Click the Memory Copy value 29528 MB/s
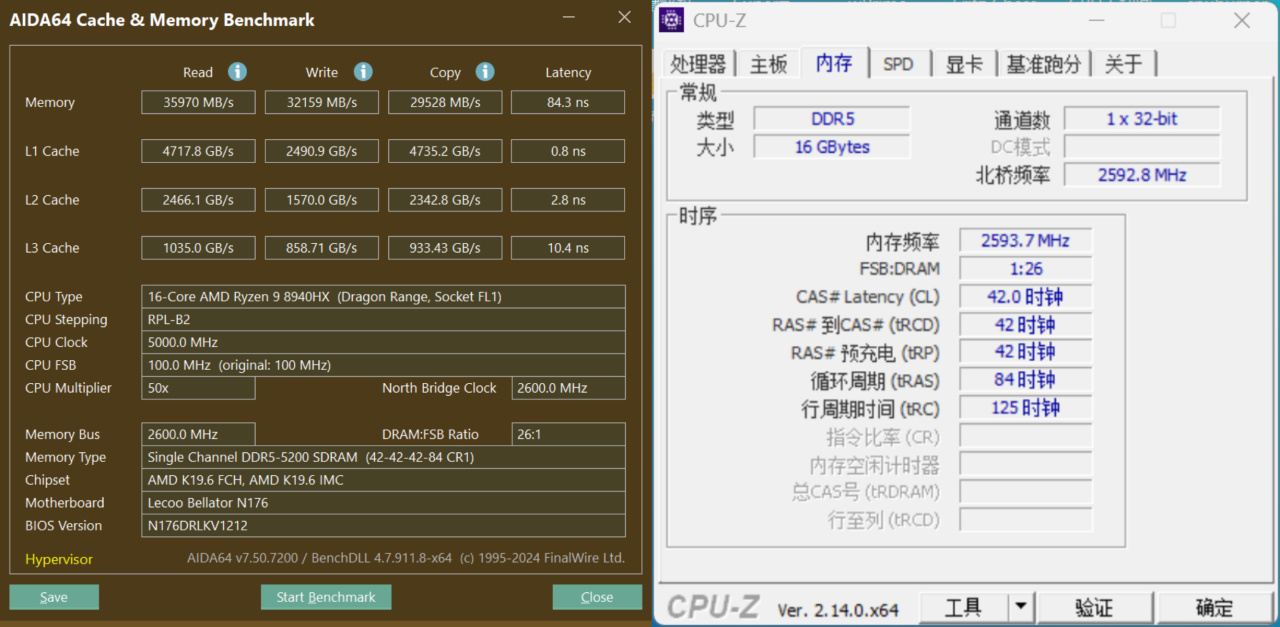 click(445, 102)
